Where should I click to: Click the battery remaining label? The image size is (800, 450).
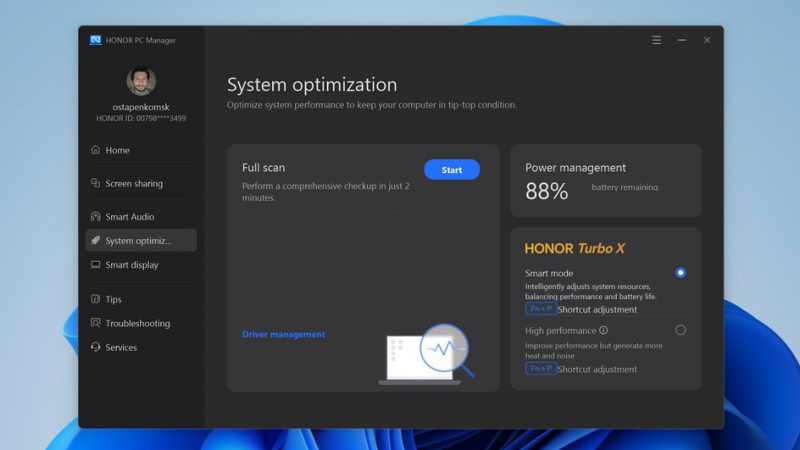tap(624, 187)
